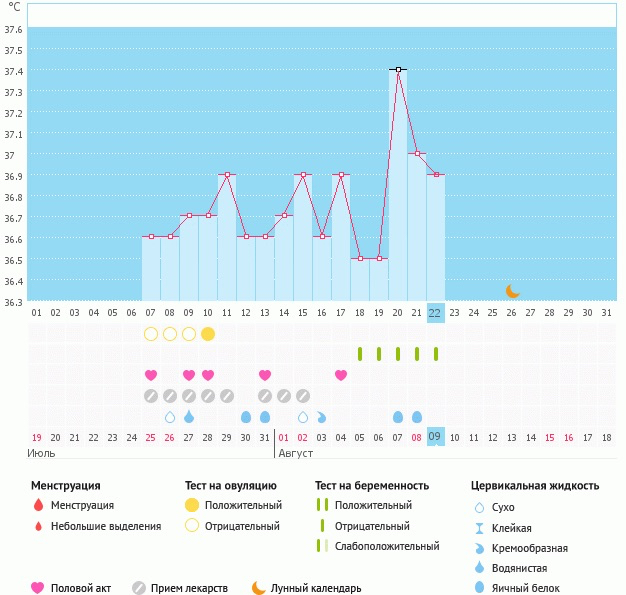Click the Яичный белок legend drop icon

tap(480, 588)
